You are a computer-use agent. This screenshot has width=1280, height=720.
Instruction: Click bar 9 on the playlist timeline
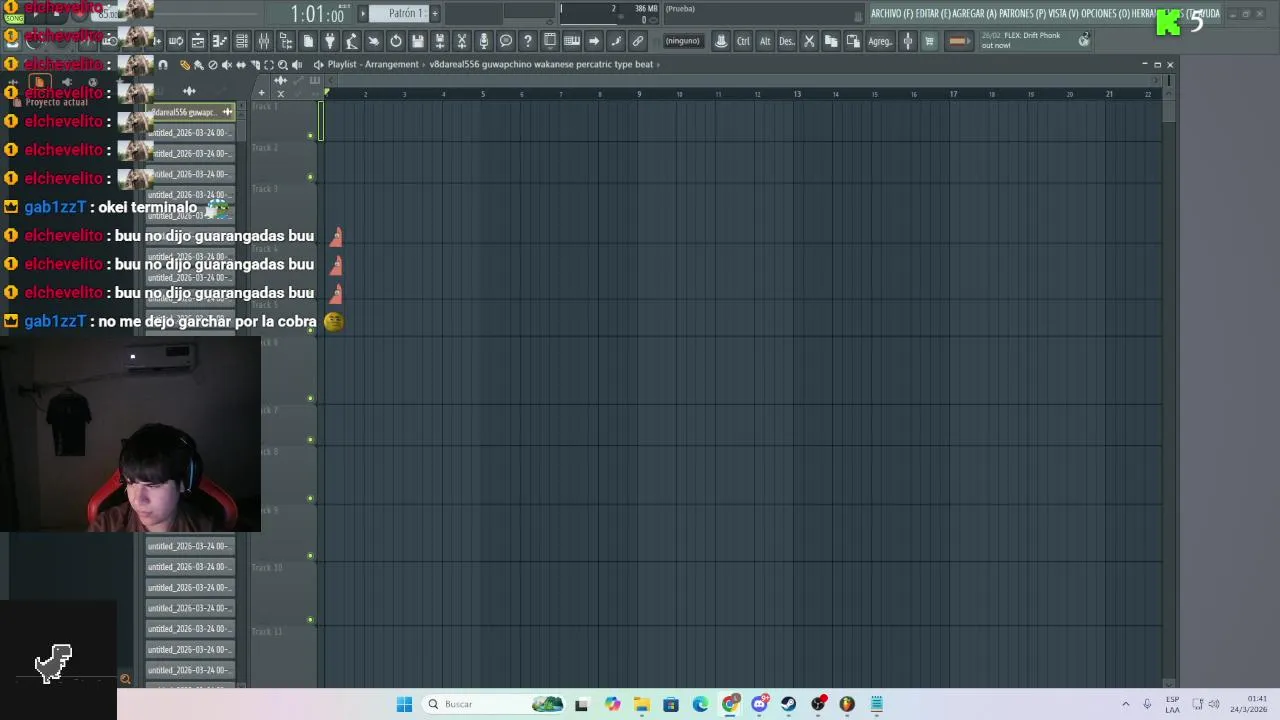pyautogui.click(x=639, y=94)
